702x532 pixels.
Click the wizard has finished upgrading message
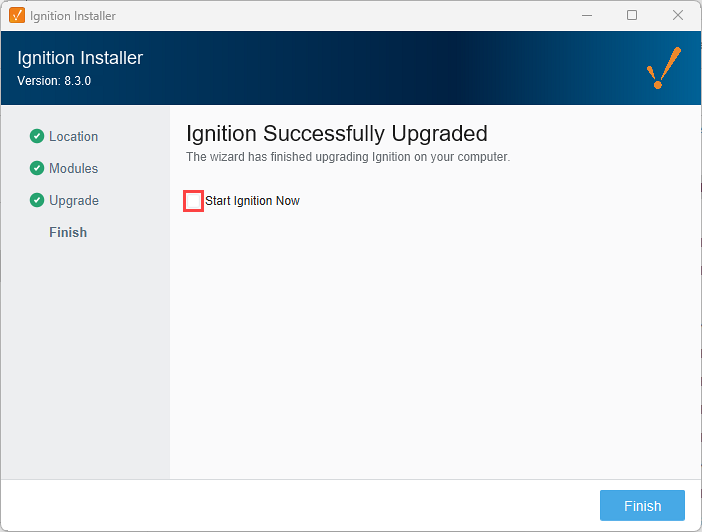(x=348, y=157)
